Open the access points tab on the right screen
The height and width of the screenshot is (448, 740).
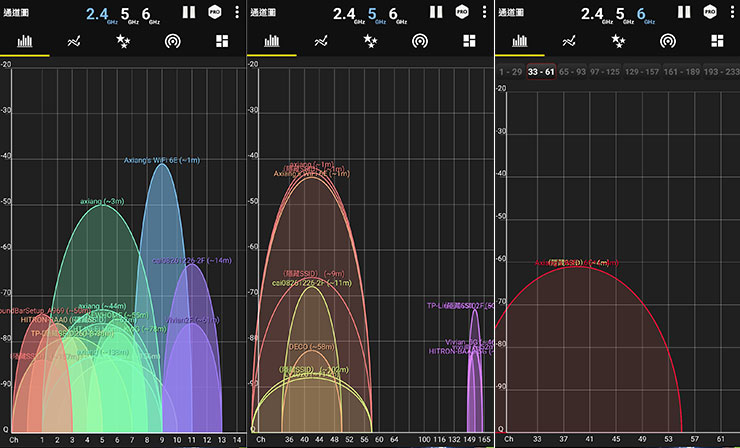point(666,41)
